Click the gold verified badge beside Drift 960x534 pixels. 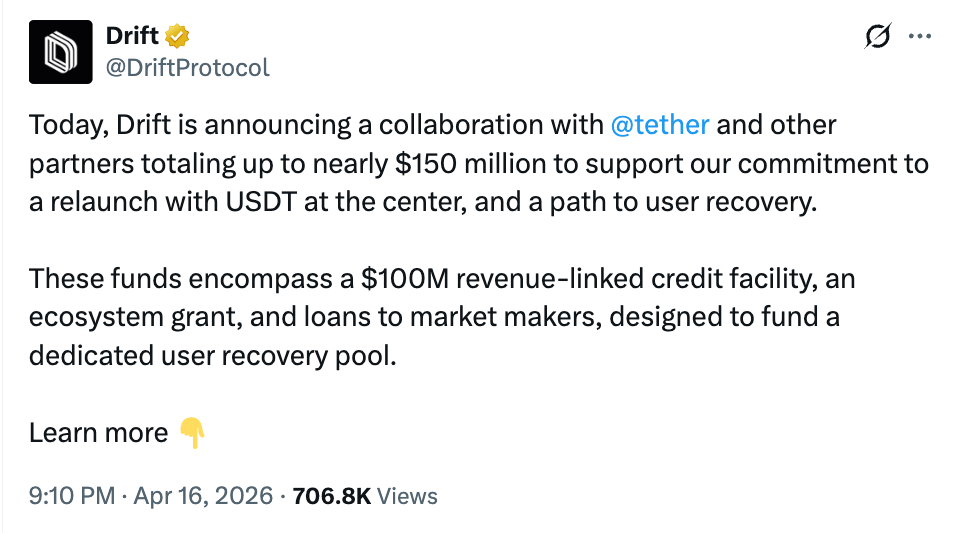[178, 37]
